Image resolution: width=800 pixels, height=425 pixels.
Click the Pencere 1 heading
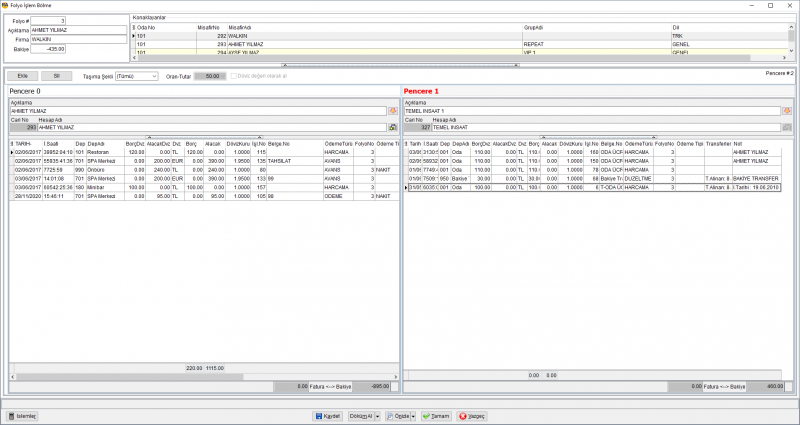(x=421, y=91)
